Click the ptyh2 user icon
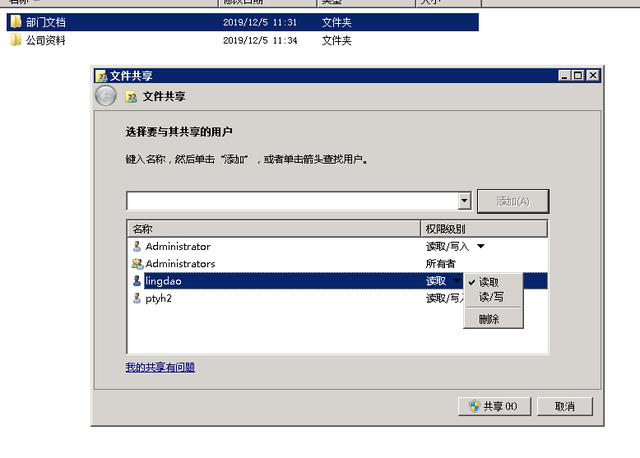The height and width of the screenshot is (458, 640). [137, 298]
